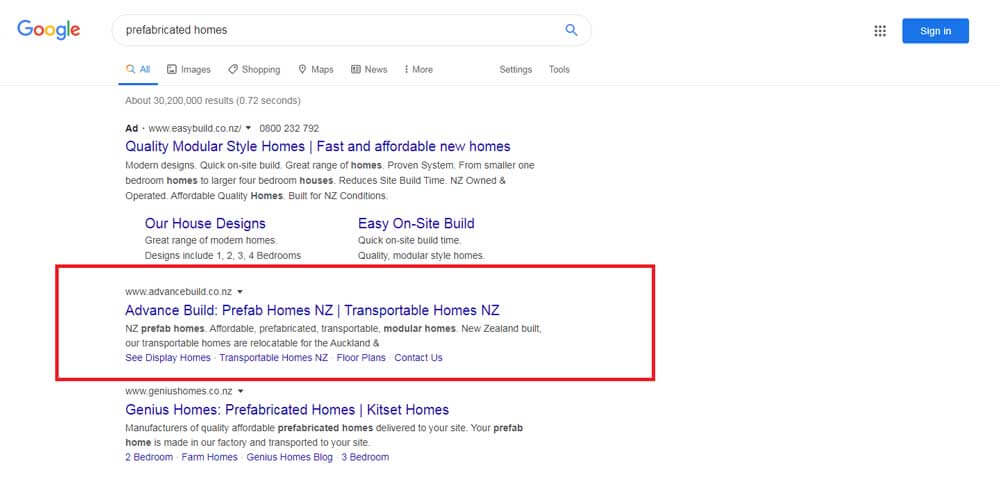Open the search Tools option
This screenshot has height=483, width=1000.
pyautogui.click(x=559, y=70)
